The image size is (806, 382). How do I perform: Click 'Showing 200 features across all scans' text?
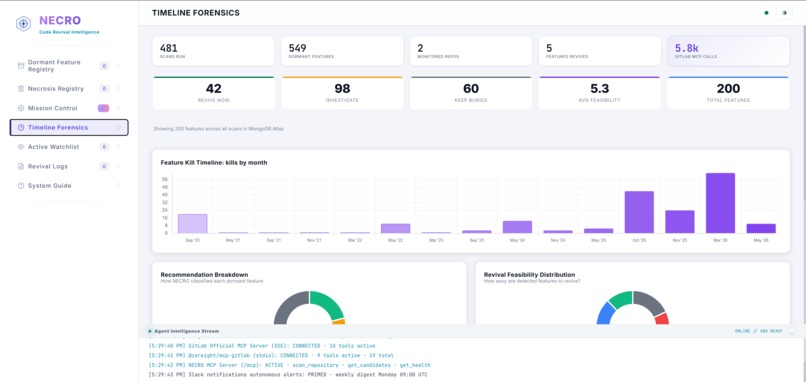pos(218,129)
